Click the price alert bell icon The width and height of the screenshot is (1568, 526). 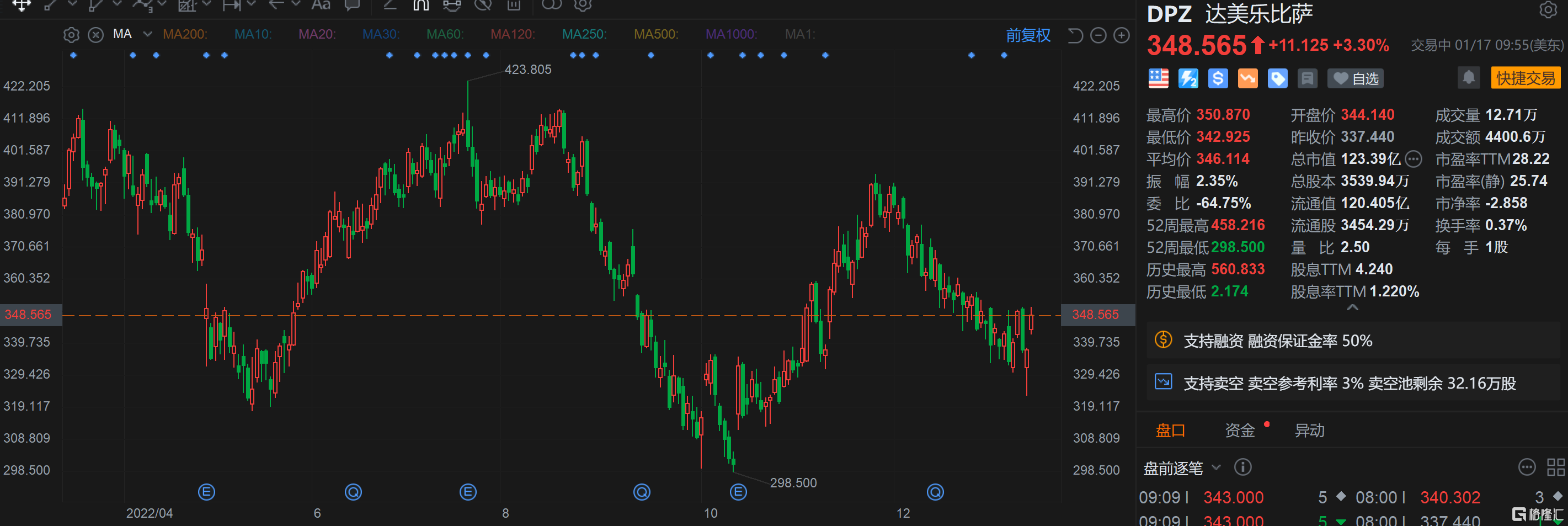1468,78
